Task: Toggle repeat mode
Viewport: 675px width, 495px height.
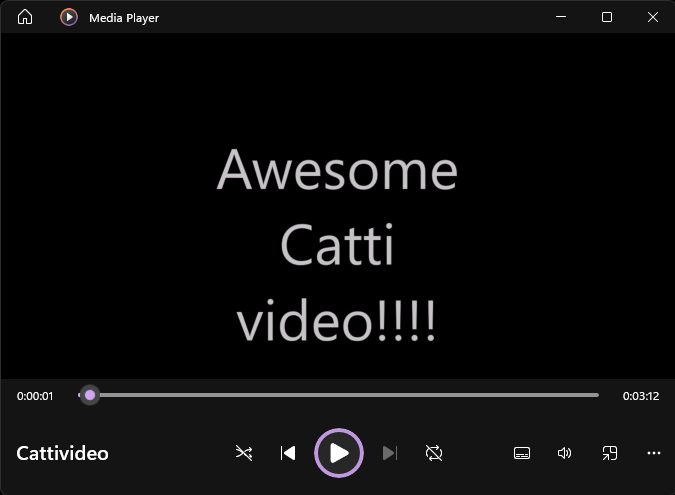Action: point(434,453)
